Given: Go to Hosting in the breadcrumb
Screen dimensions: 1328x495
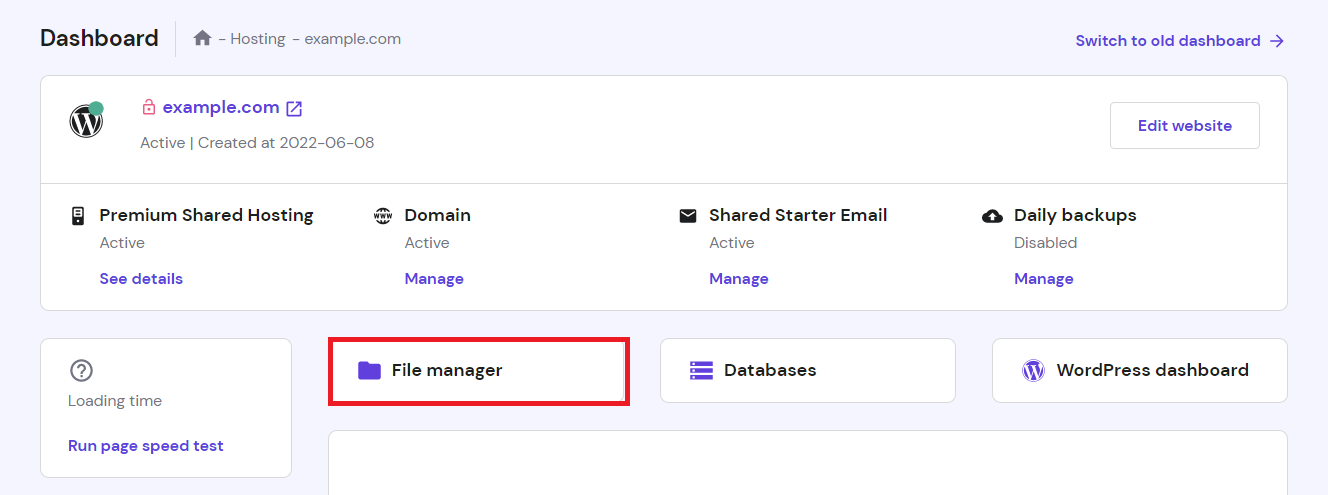Looking at the screenshot, I should 257,39.
